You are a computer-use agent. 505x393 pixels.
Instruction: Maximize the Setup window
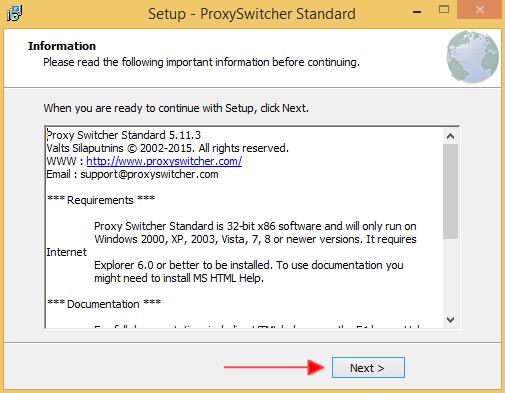444,10
